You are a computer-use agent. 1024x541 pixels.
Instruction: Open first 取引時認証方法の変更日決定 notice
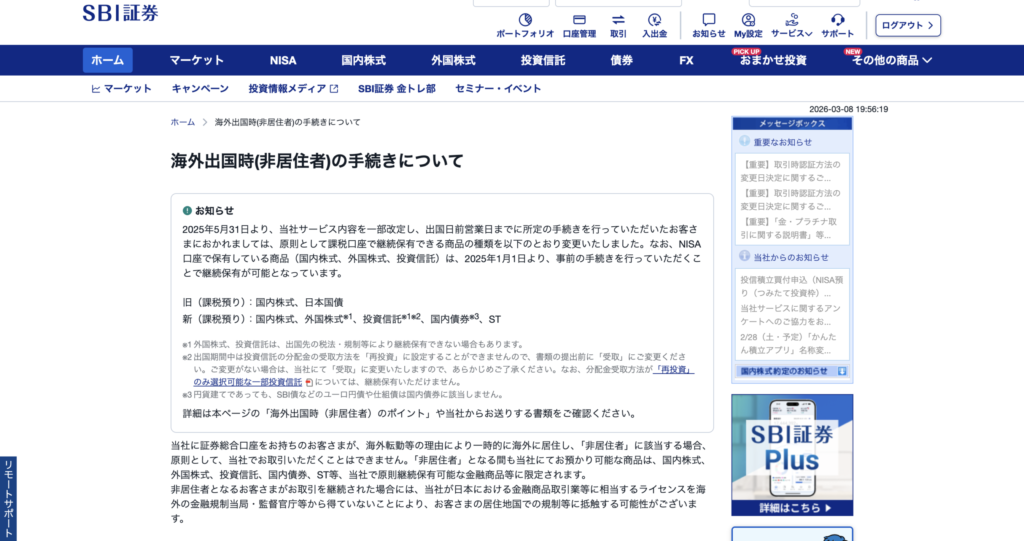[x=792, y=171]
